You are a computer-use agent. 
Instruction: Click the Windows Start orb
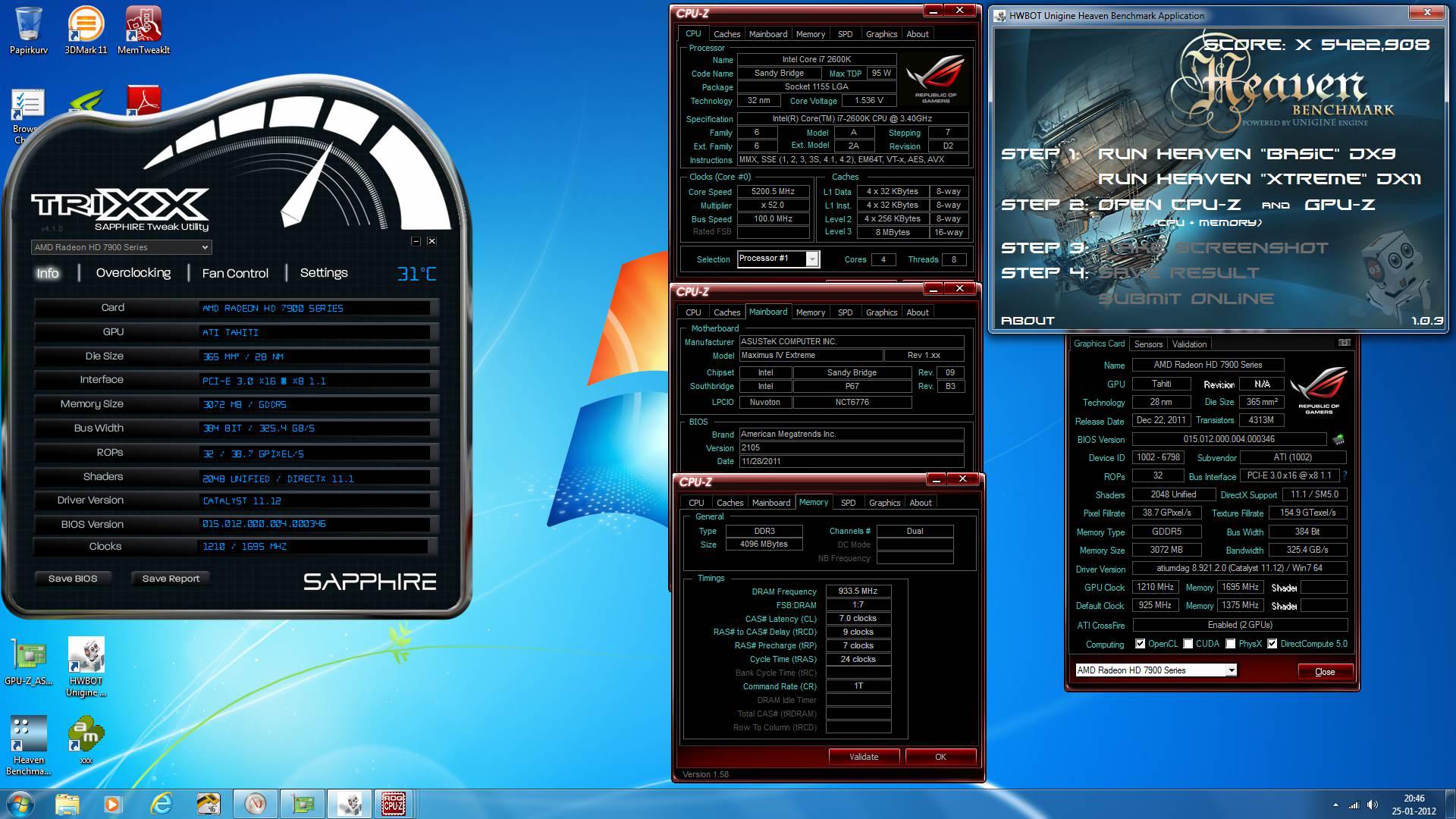20,803
